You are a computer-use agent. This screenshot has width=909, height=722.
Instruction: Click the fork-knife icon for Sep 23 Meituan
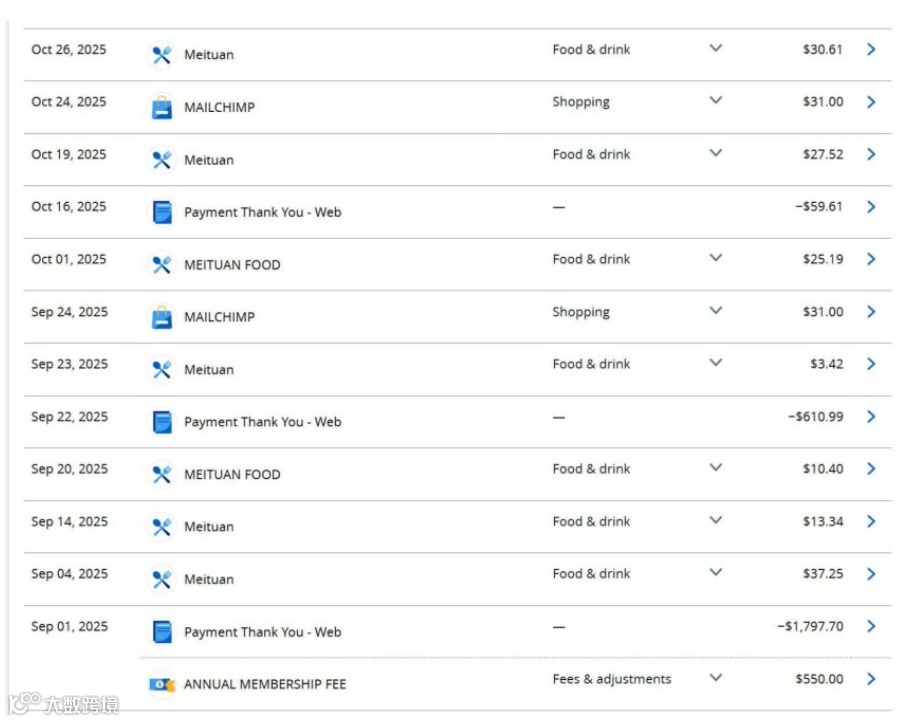162,369
